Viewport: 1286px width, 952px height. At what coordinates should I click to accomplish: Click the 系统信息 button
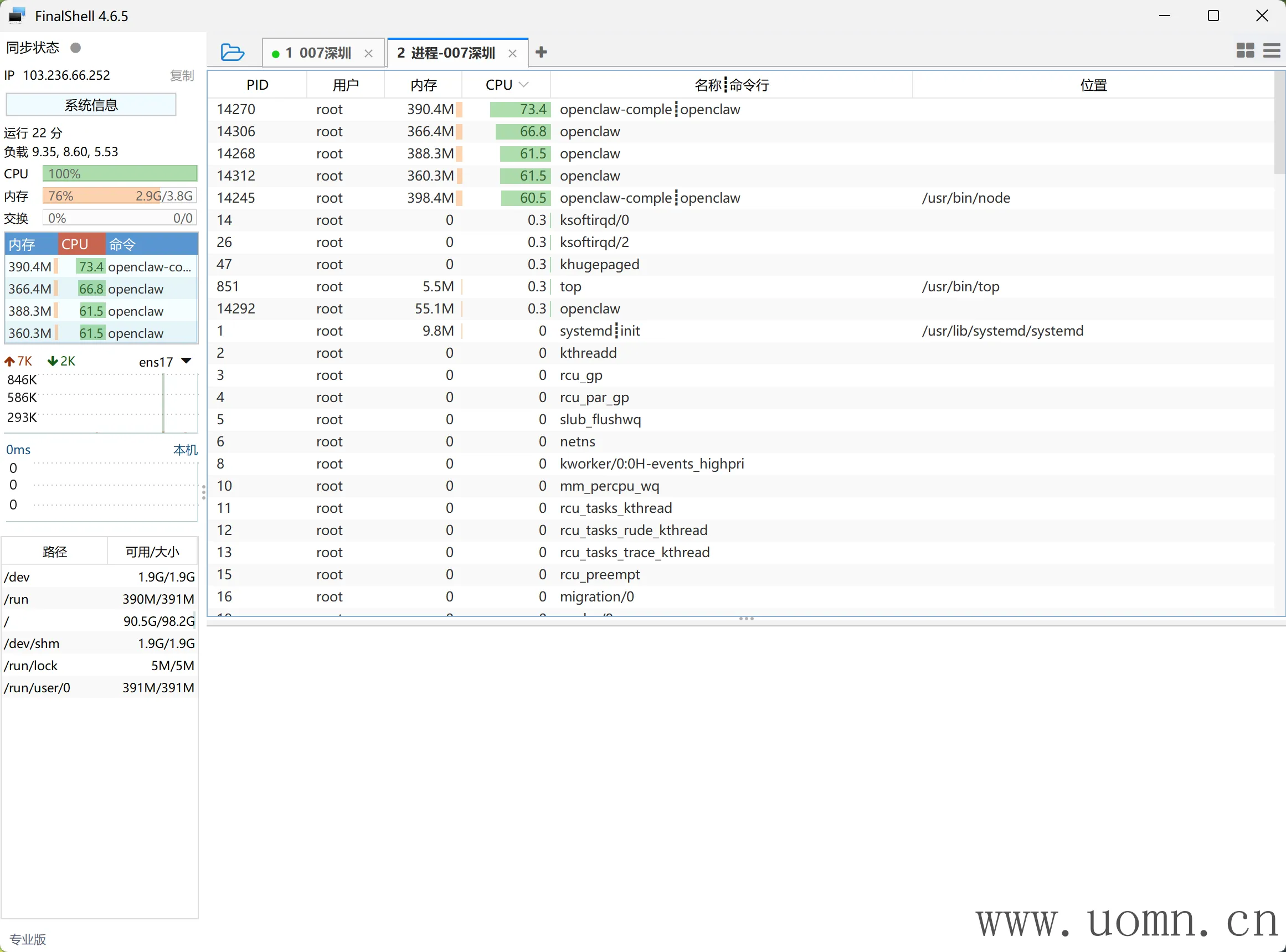91,105
